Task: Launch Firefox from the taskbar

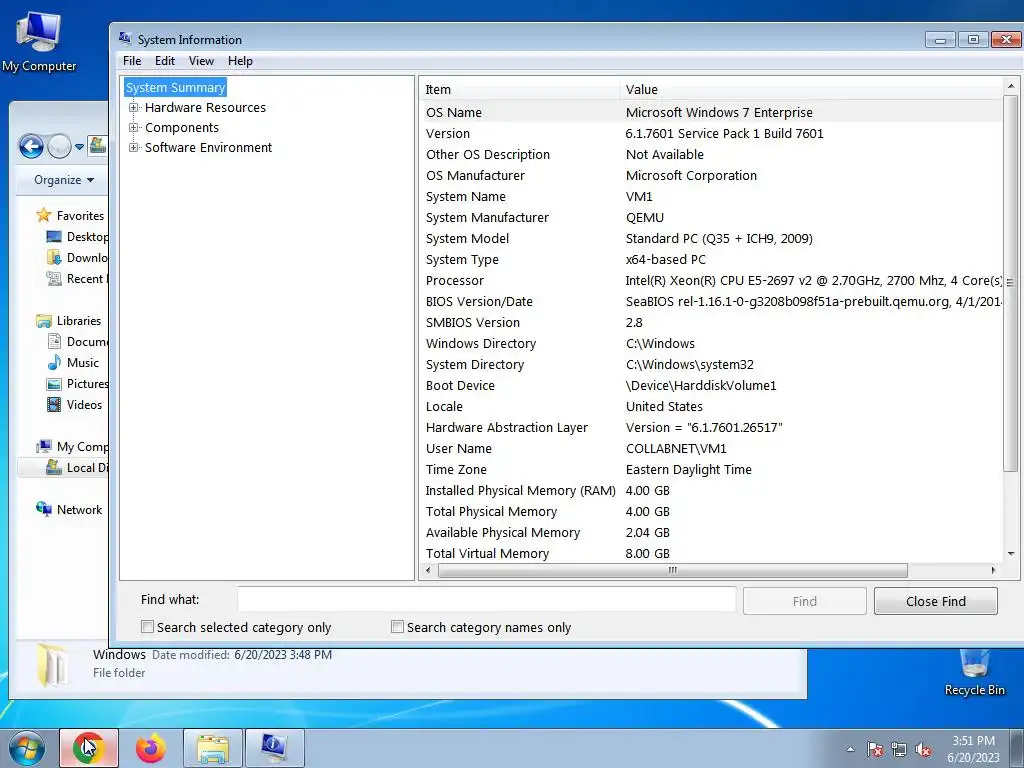Action: [151, 748]
